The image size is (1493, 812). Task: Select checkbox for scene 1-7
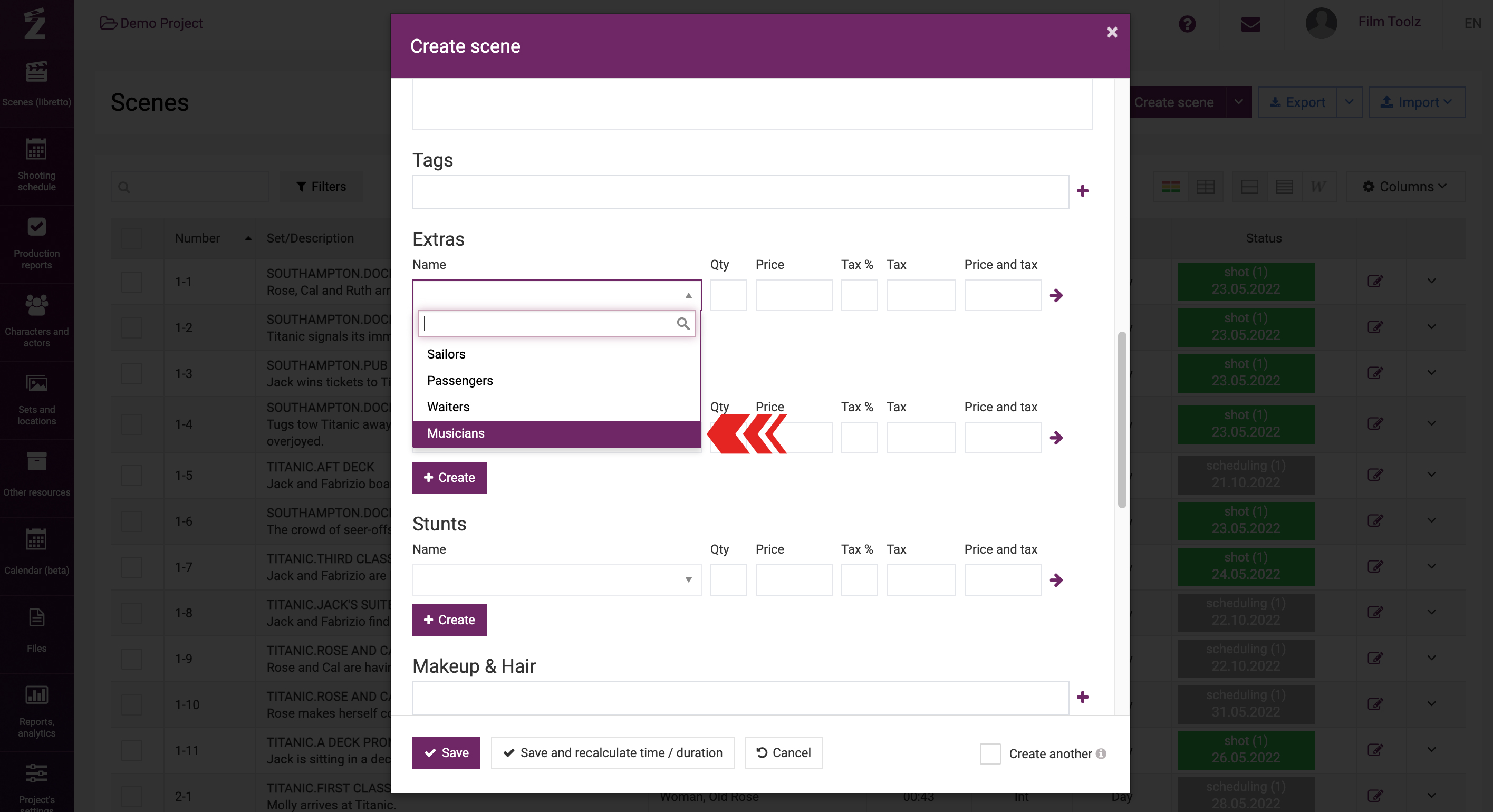[x=131, y=567]
